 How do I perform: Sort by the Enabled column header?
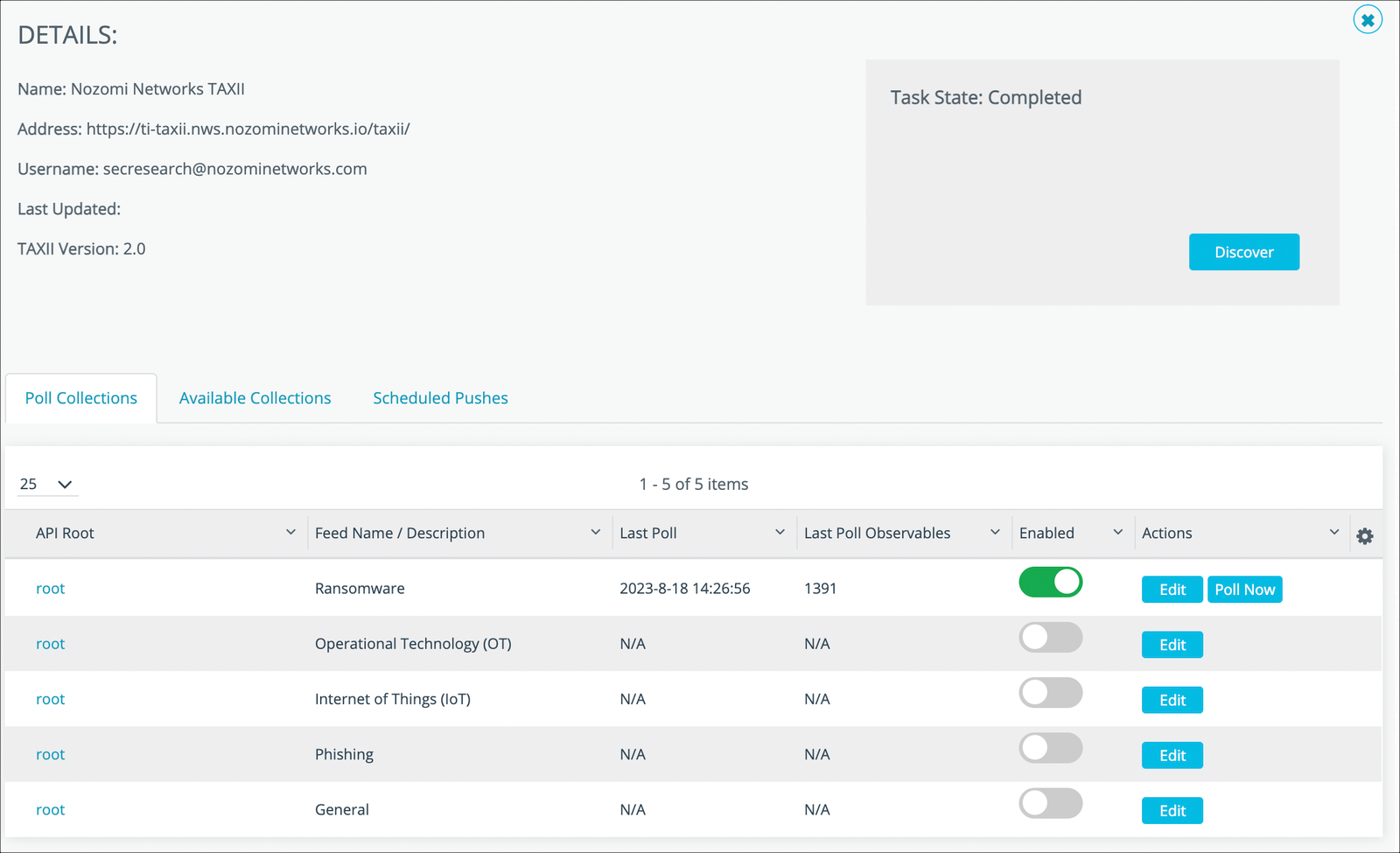1046,533
